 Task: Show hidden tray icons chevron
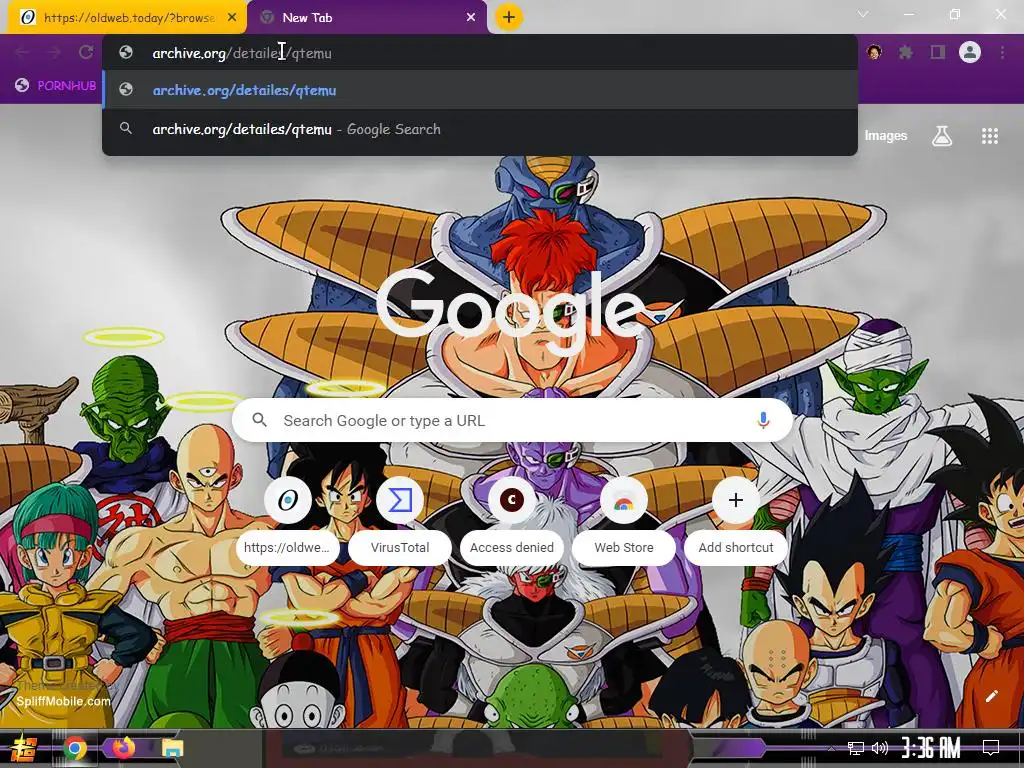coord(831,748)
